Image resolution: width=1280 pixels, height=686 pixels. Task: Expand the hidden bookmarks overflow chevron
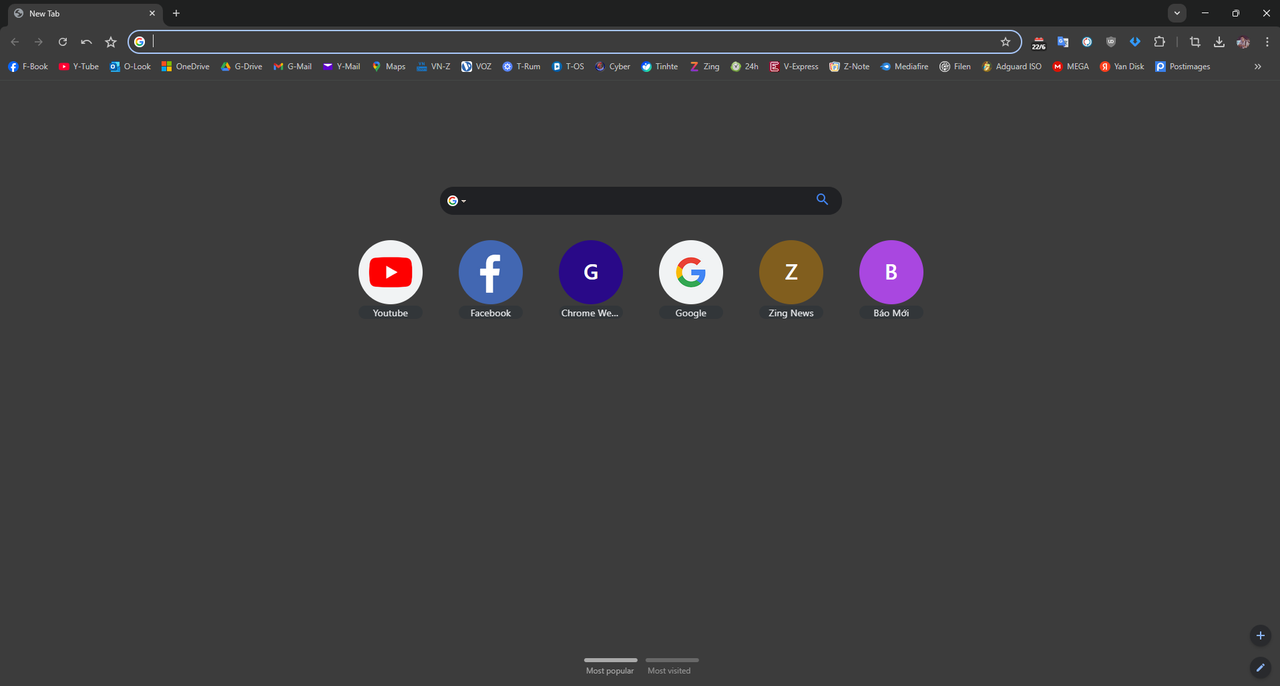(1257, 66)
